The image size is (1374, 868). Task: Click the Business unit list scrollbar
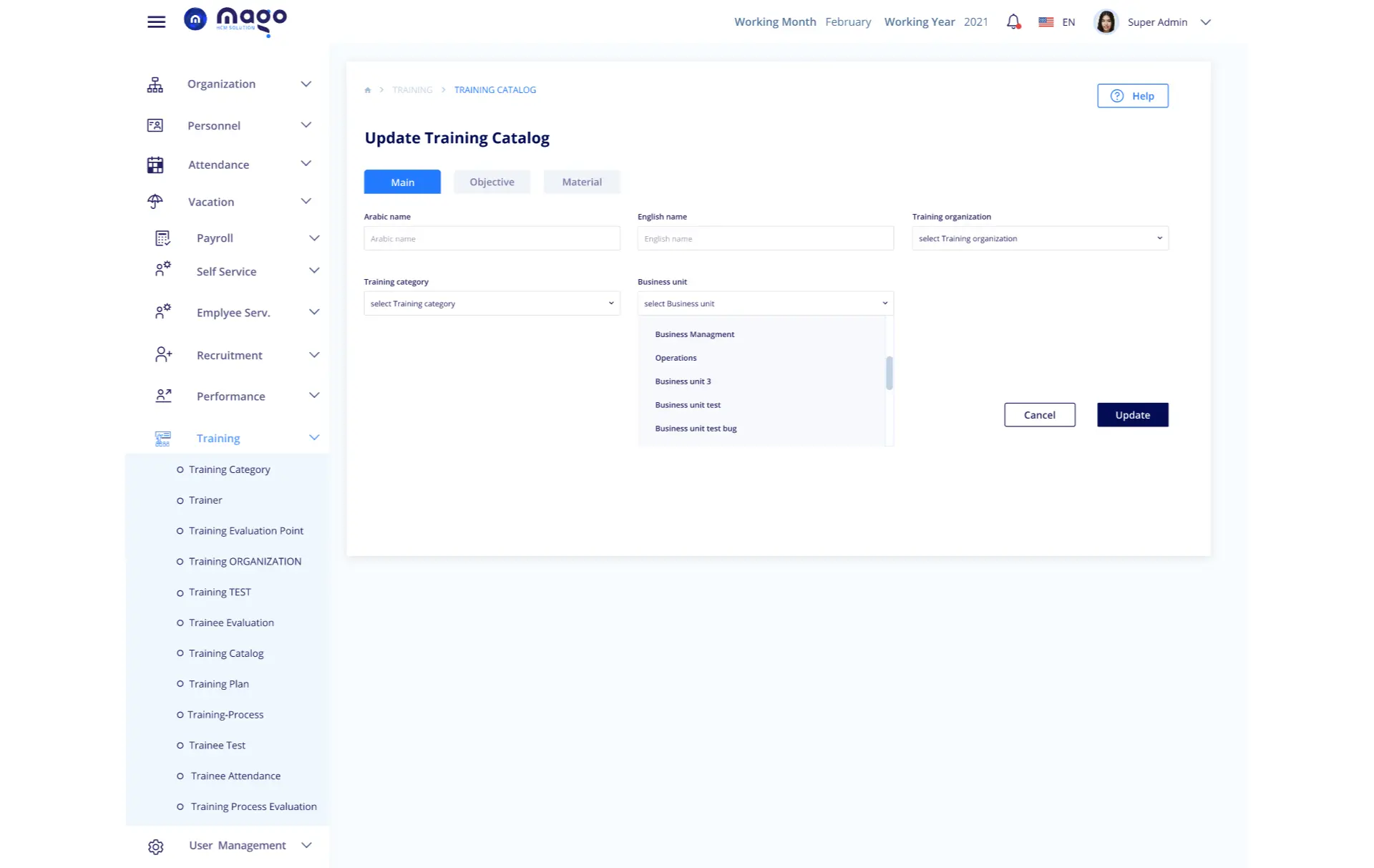pos(889,373)
